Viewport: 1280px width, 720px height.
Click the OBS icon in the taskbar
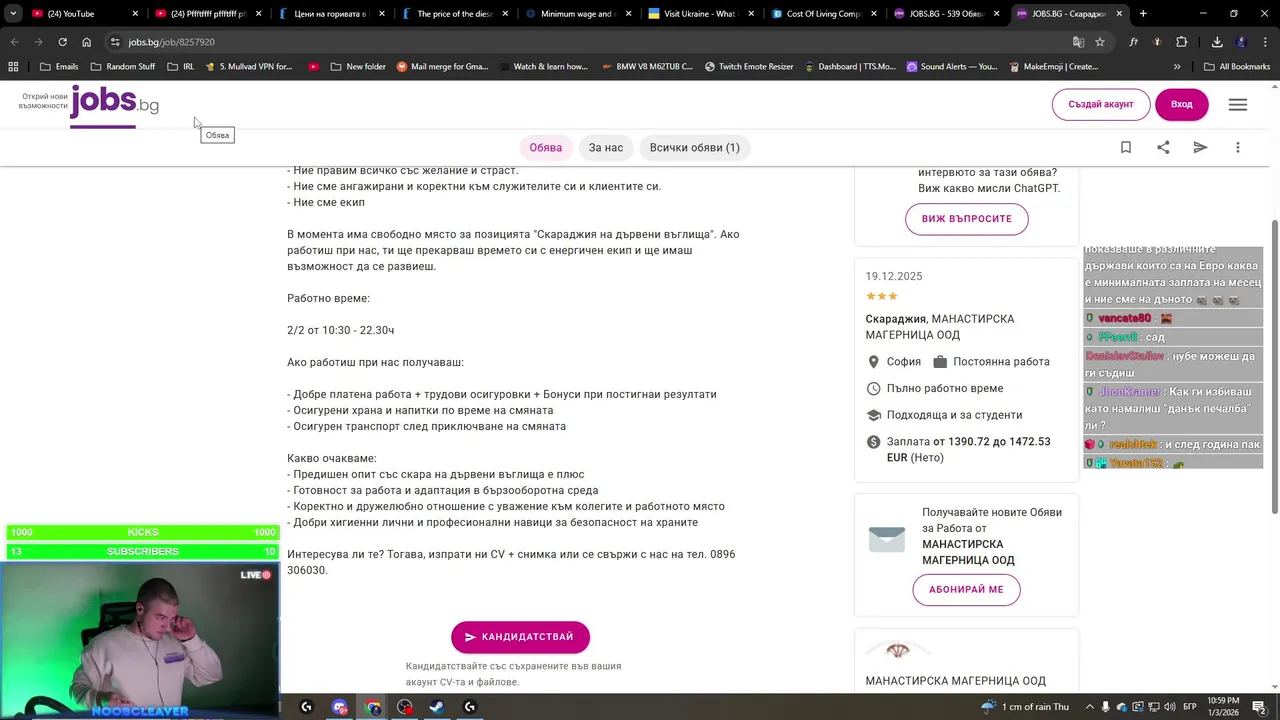point(405,707)
